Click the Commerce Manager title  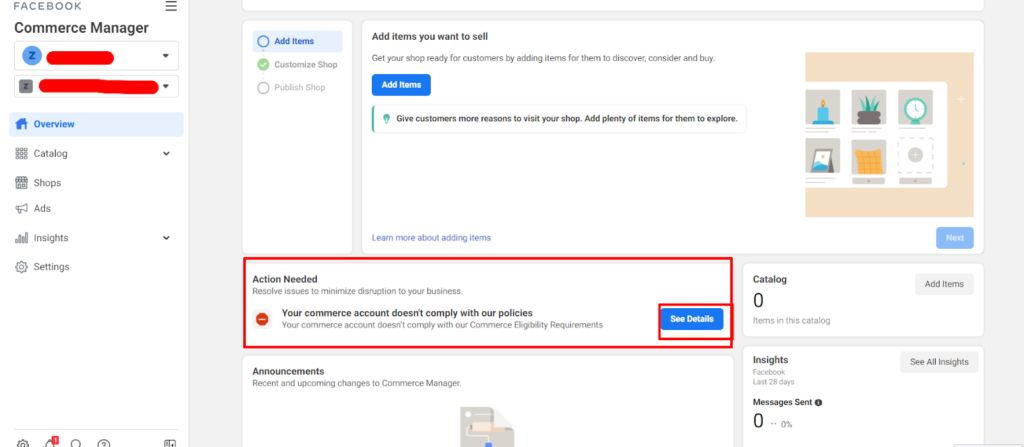pos(82,27)
